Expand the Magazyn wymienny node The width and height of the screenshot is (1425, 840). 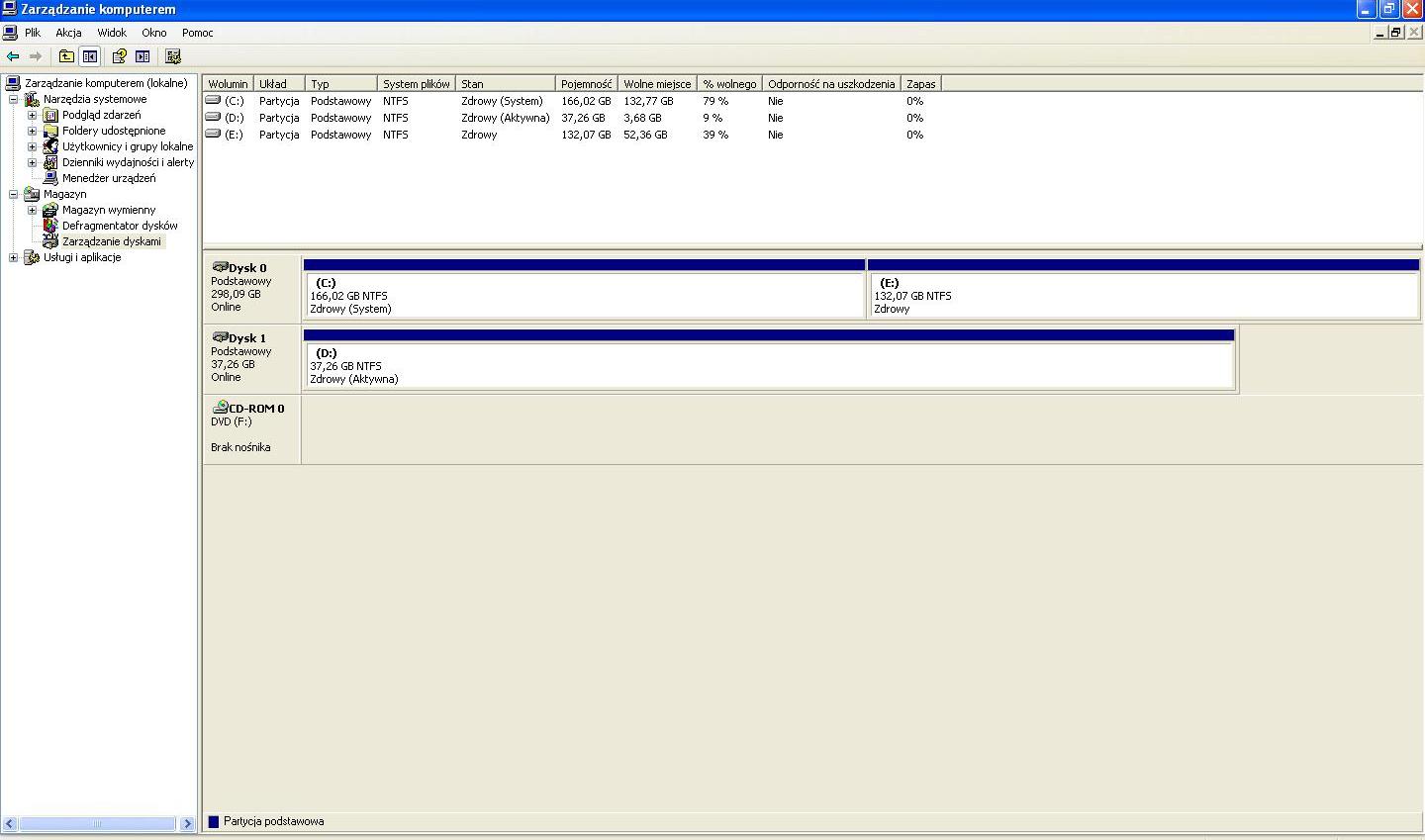tap(32, 210)
